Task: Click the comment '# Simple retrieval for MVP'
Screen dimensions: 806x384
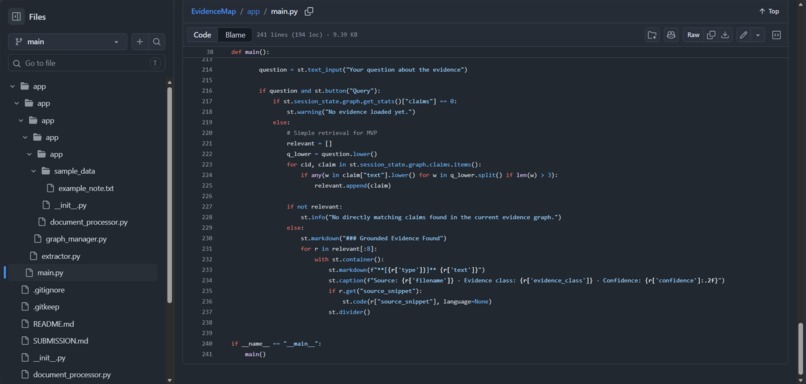Action: (x=332, y=133)
